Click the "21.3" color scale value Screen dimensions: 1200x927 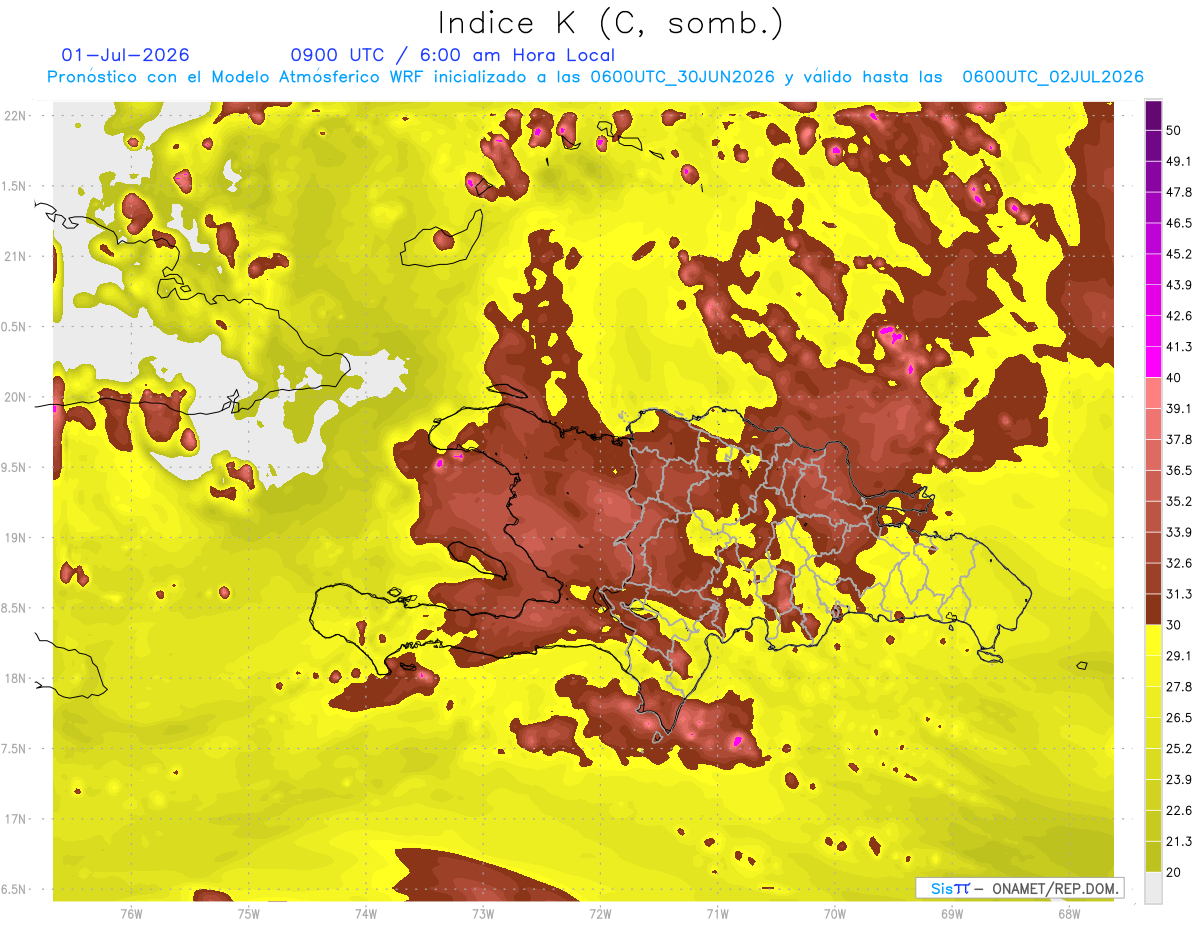tap(1179, 841)
